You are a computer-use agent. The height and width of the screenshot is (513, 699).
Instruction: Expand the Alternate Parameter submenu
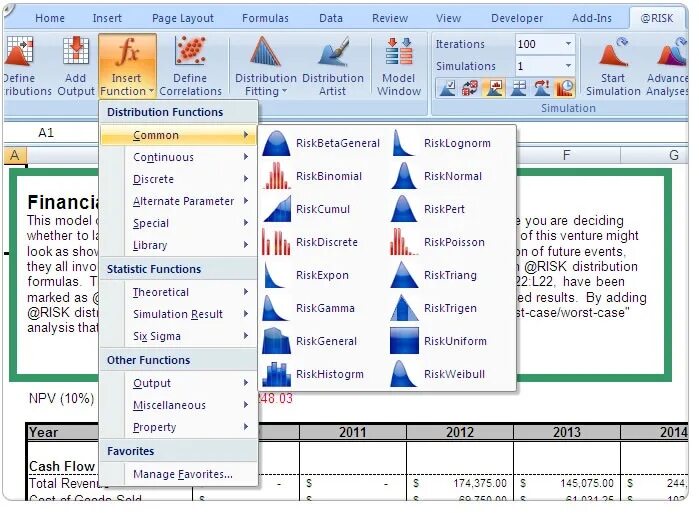178,201
